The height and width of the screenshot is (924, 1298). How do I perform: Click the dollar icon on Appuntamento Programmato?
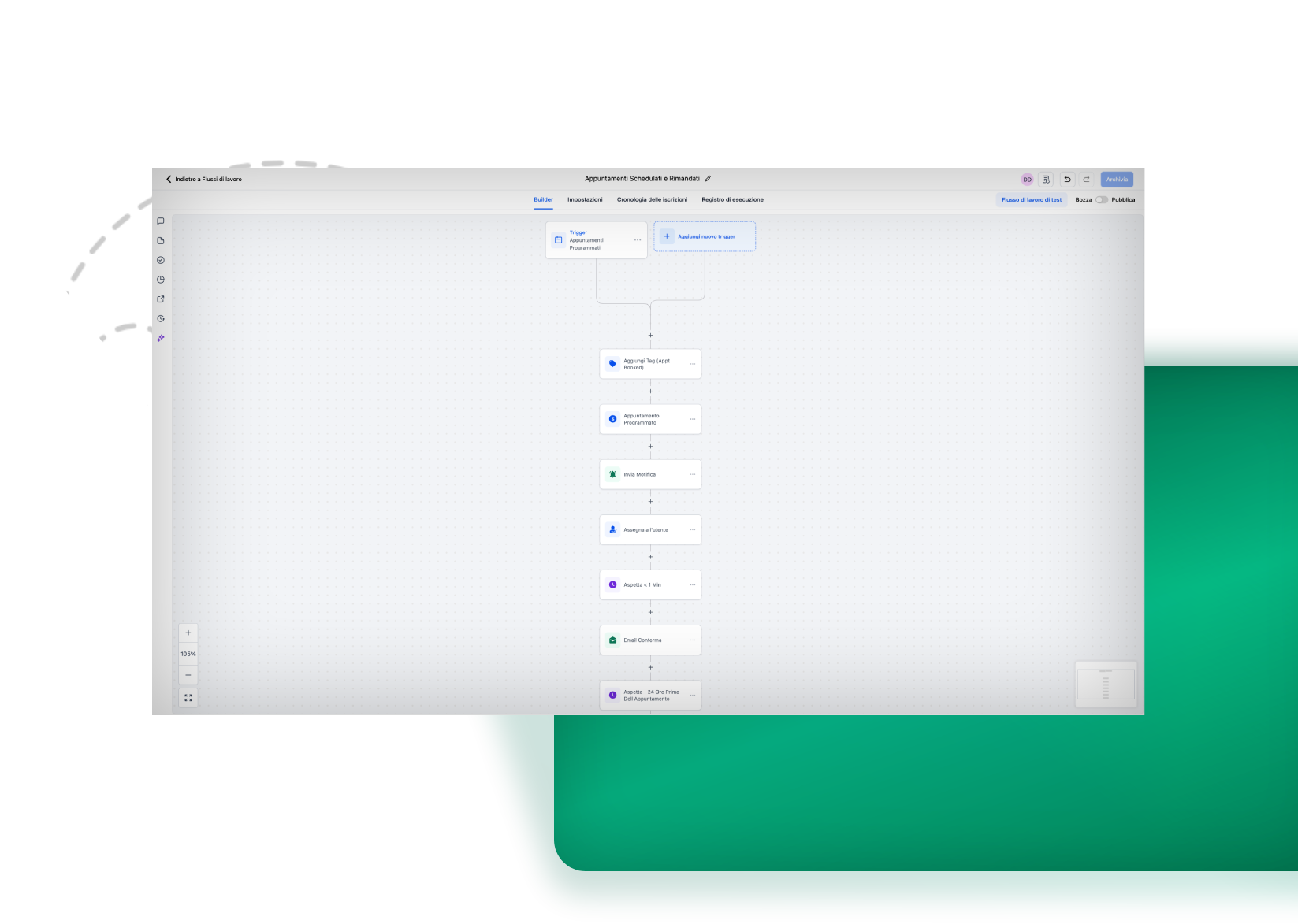[612, 419]
